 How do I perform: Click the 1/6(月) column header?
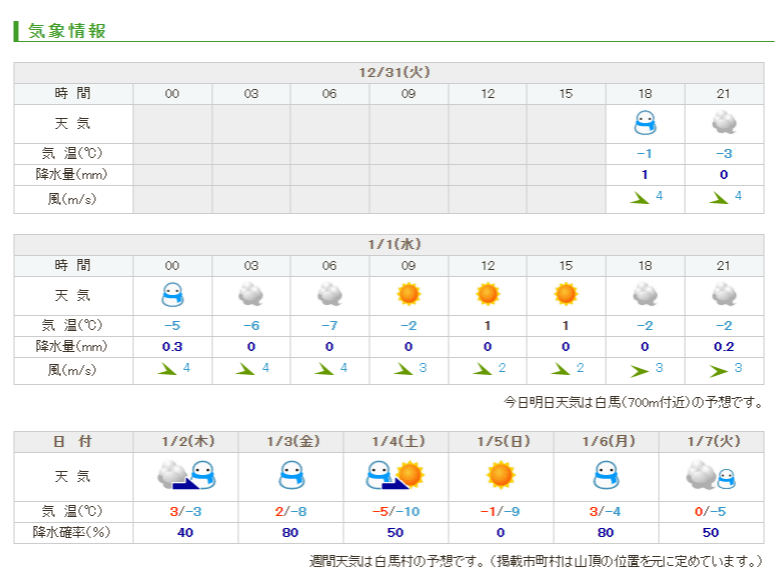coord(607,442)
